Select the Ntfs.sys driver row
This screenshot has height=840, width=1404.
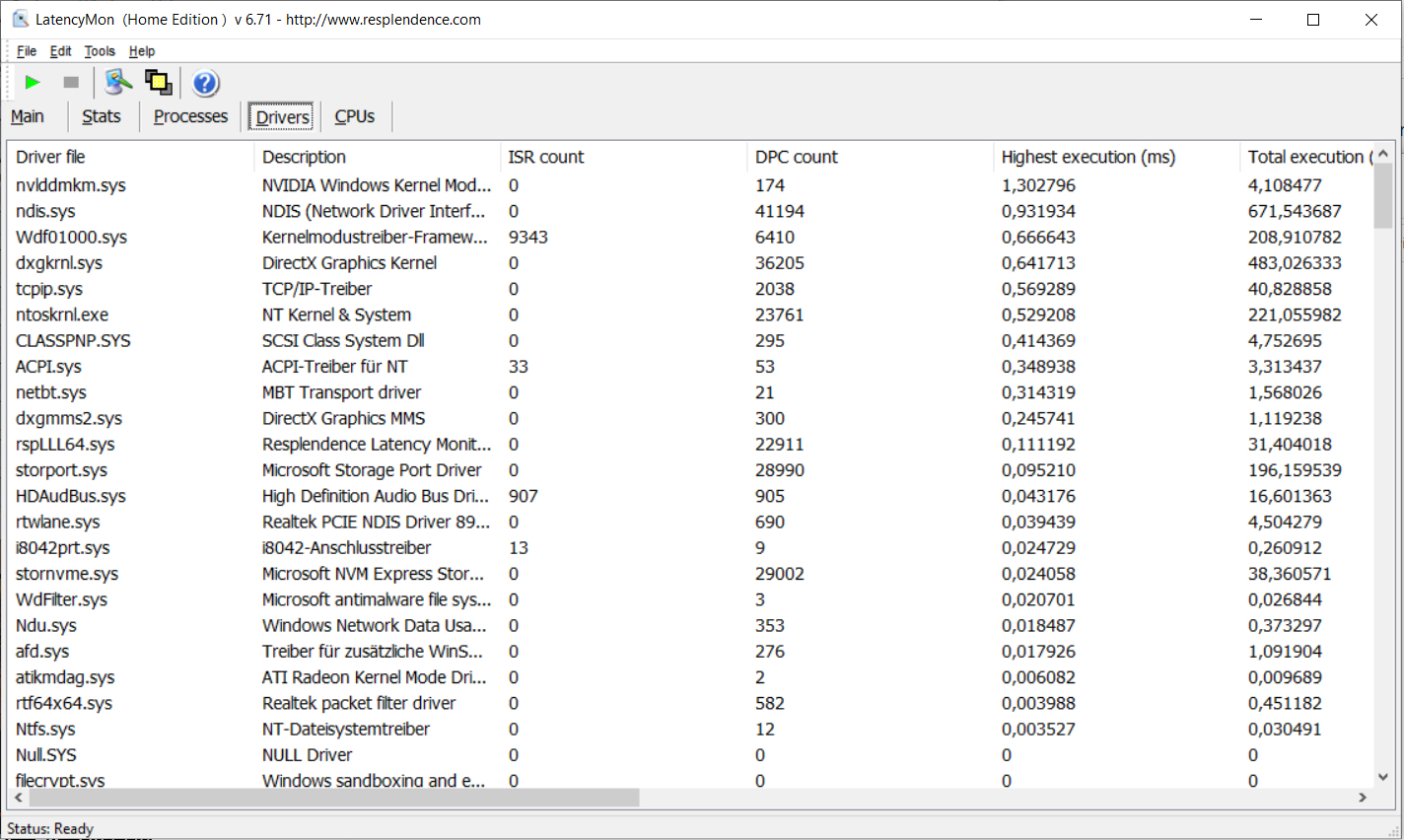(x=690, y=730)
